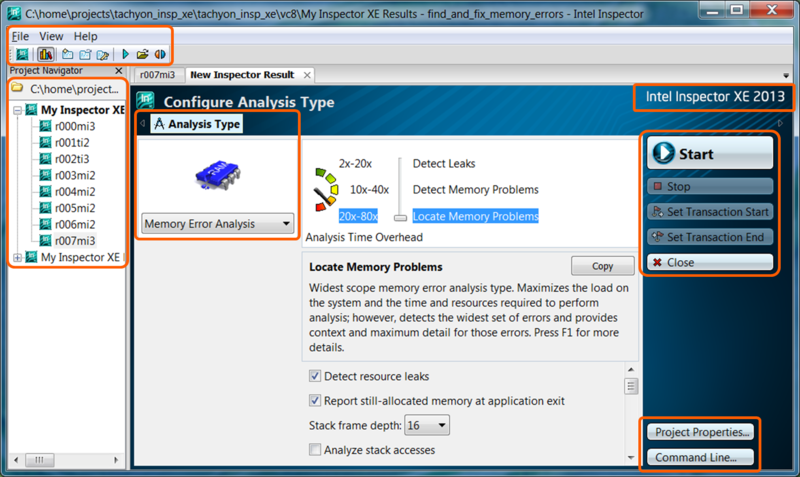
Task: Click the icon beside r007mi3 result
Action: pos(45,240)
